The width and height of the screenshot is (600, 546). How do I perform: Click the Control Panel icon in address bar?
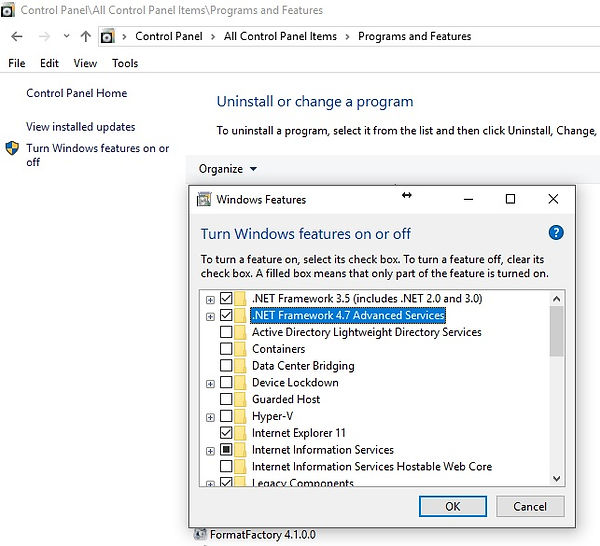pos(108,37)
